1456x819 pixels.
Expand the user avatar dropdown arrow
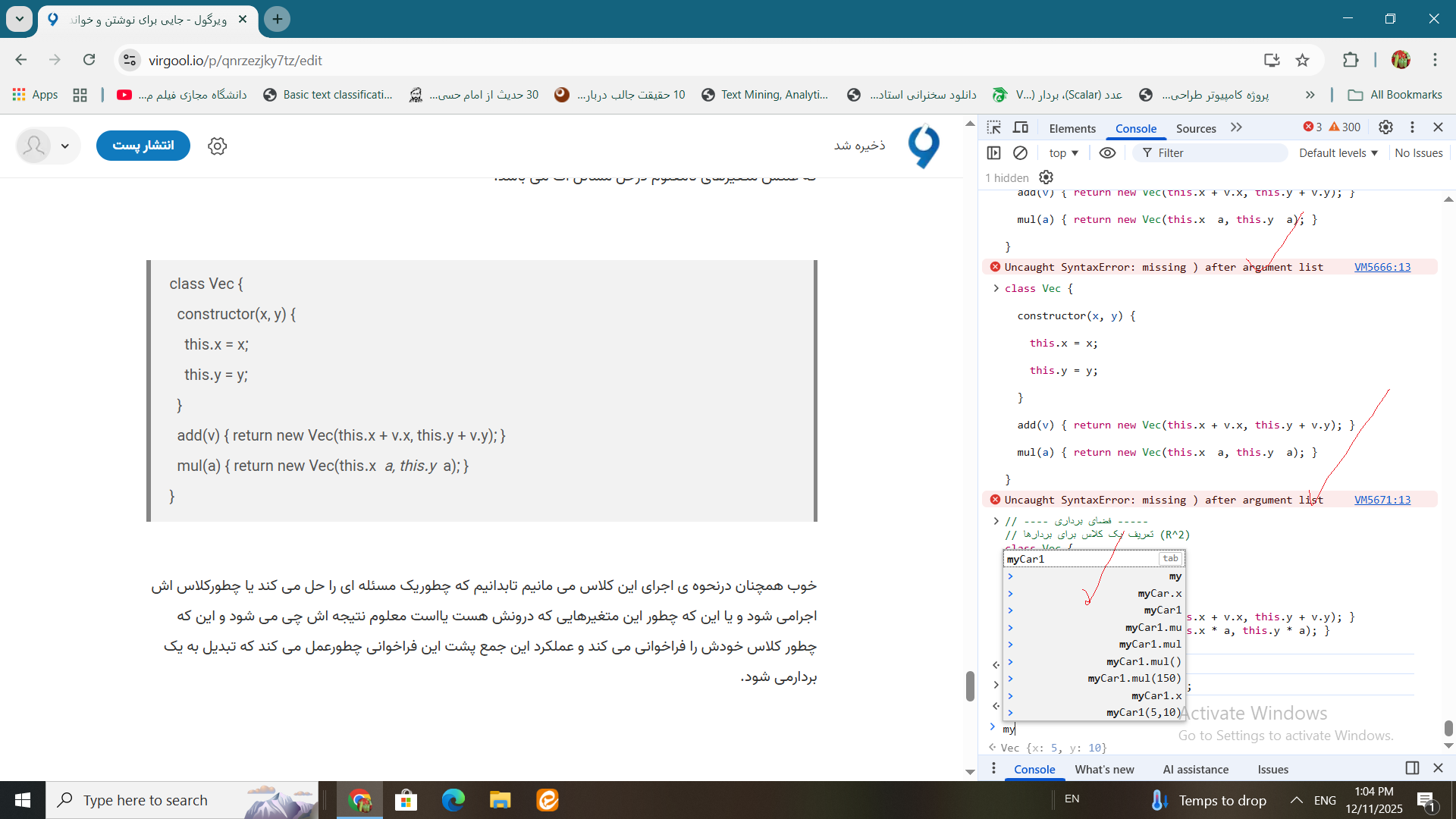[65, 146]
